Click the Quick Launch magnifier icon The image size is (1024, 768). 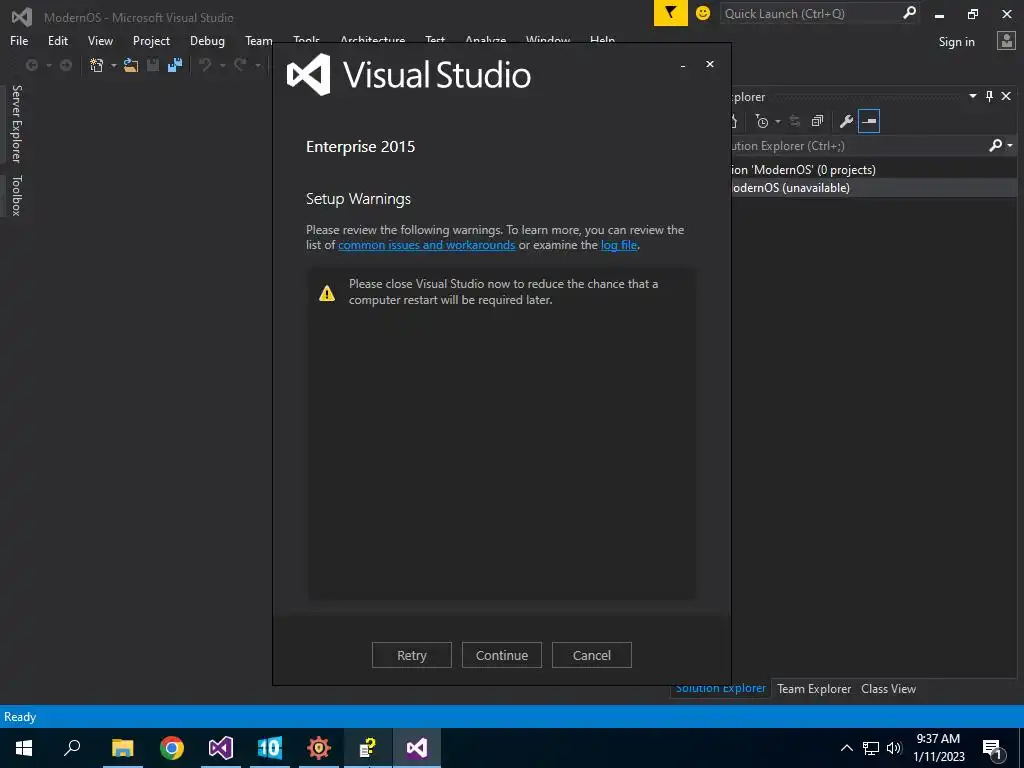click(909, 13)
